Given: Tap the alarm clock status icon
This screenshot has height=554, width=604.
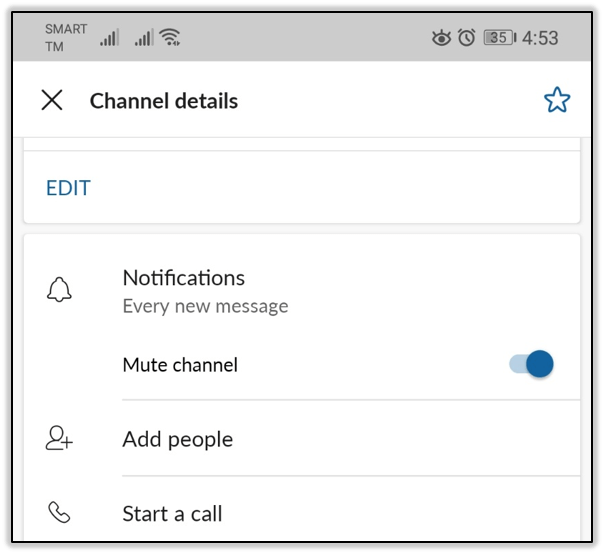Looking at the screenshot, I should pos(466,38).
